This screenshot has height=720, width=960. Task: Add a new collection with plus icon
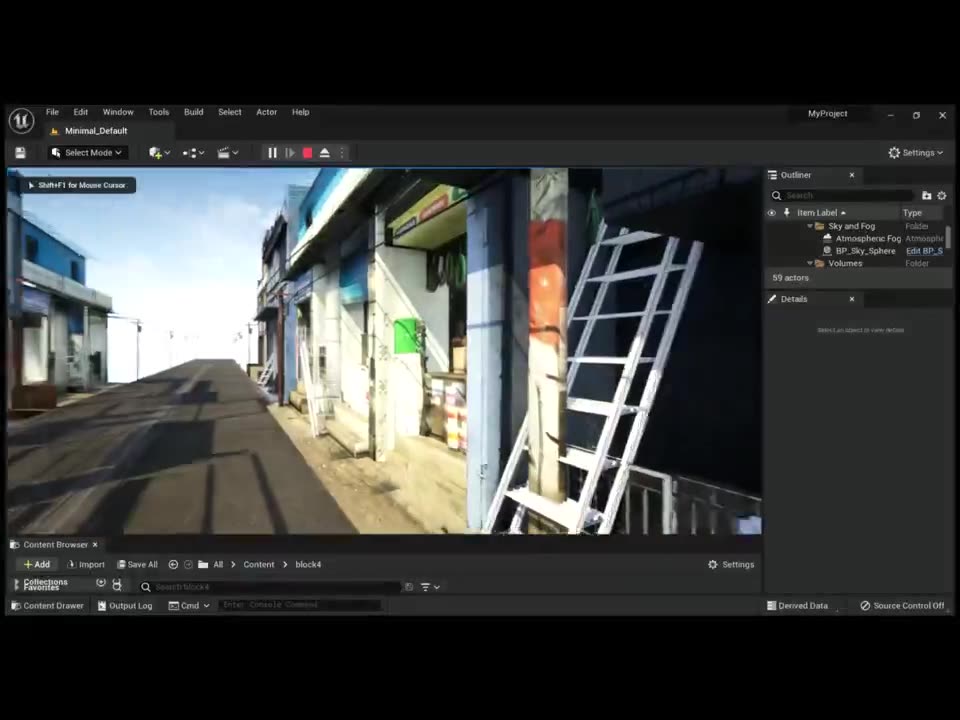coord(101,583)
